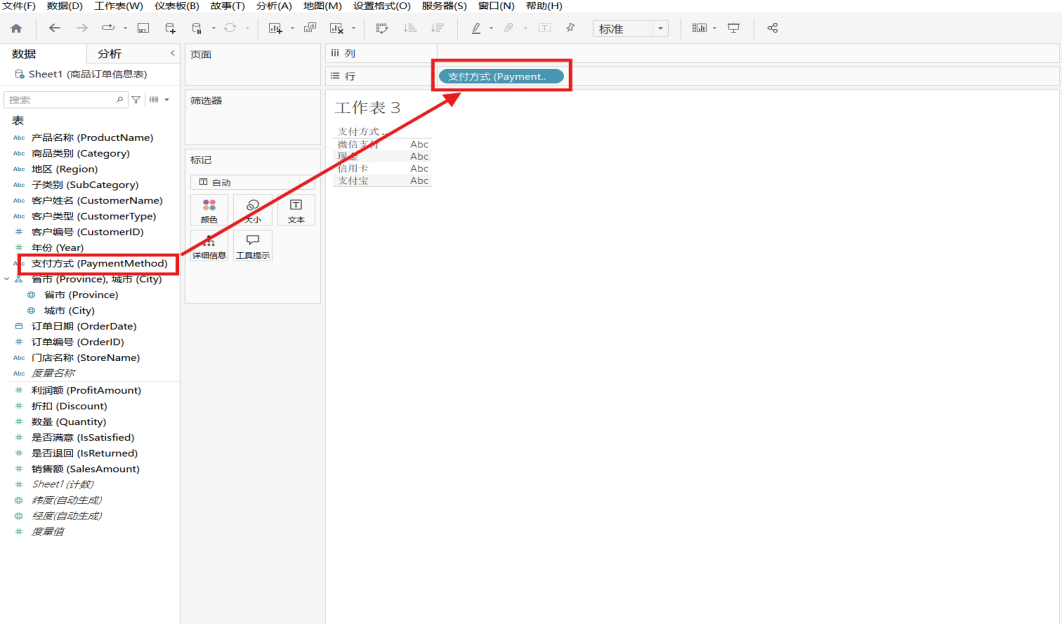Open the 分析(A) menu
This screenshot has width=1062, height=624.
click(274, 6)
